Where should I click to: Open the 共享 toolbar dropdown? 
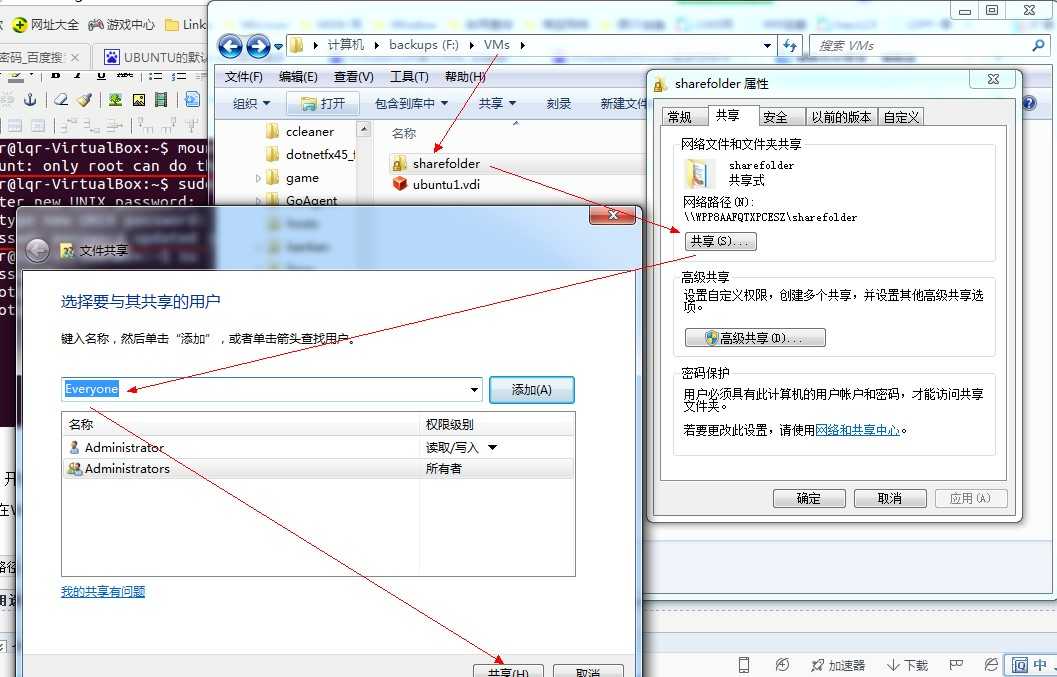click(497, 103)
